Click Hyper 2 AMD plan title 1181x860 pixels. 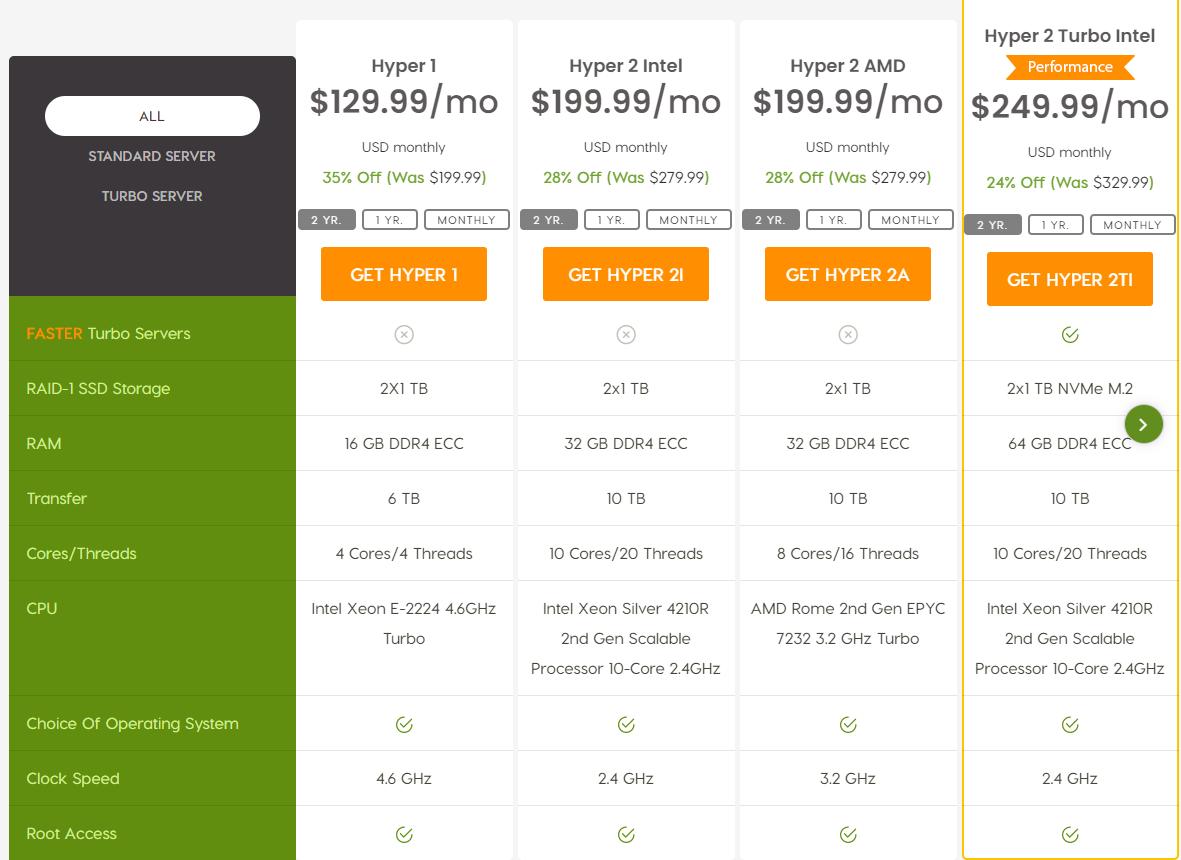click(x=848, y=66)
